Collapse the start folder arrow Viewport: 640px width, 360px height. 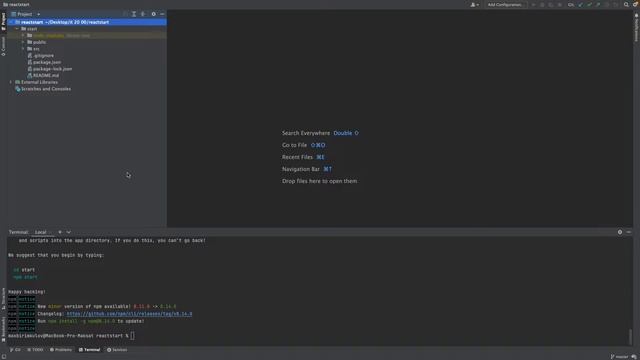tap(17, 29)
